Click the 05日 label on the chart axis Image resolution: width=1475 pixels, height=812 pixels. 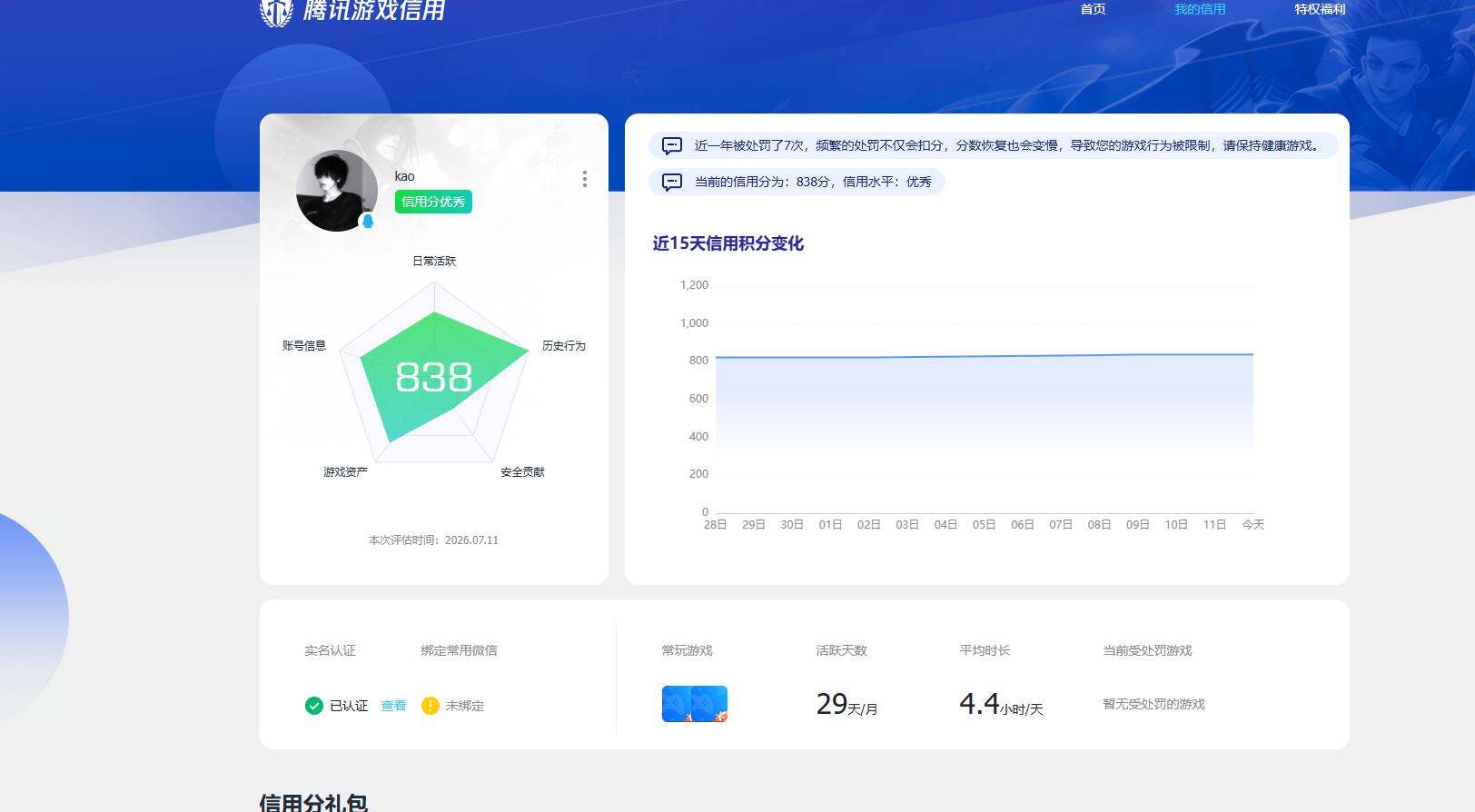pyautogui.click(x=984, y=525)
